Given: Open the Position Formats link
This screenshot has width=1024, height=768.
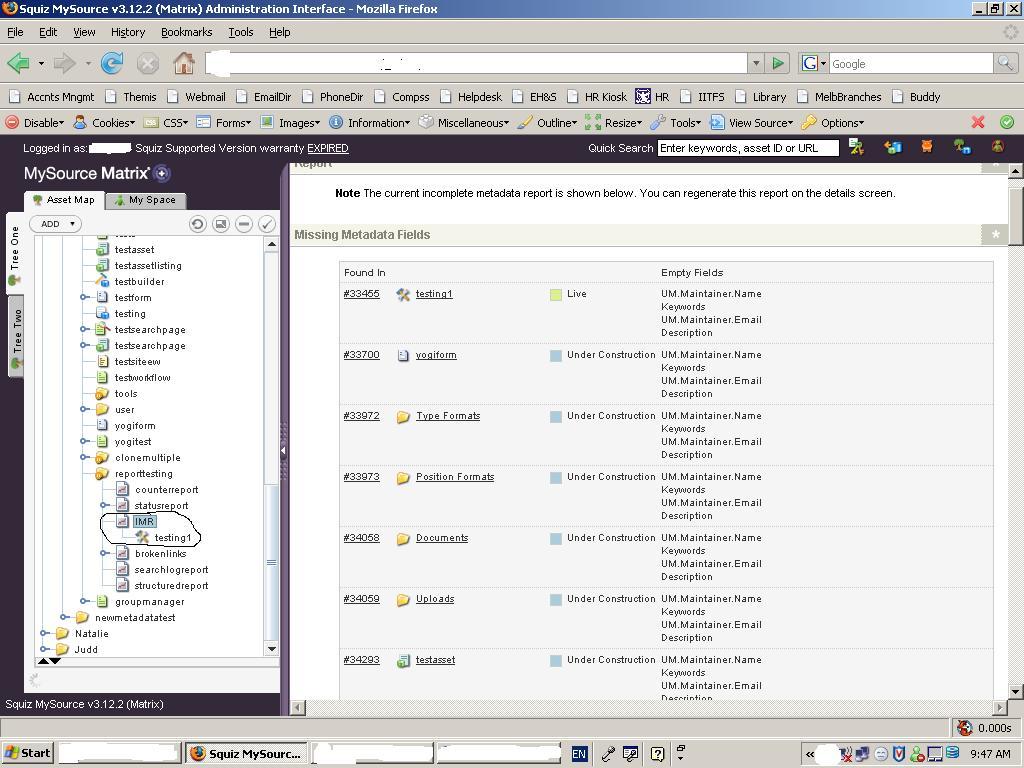Looking at the screenshot, I should (x=455, y=477).
